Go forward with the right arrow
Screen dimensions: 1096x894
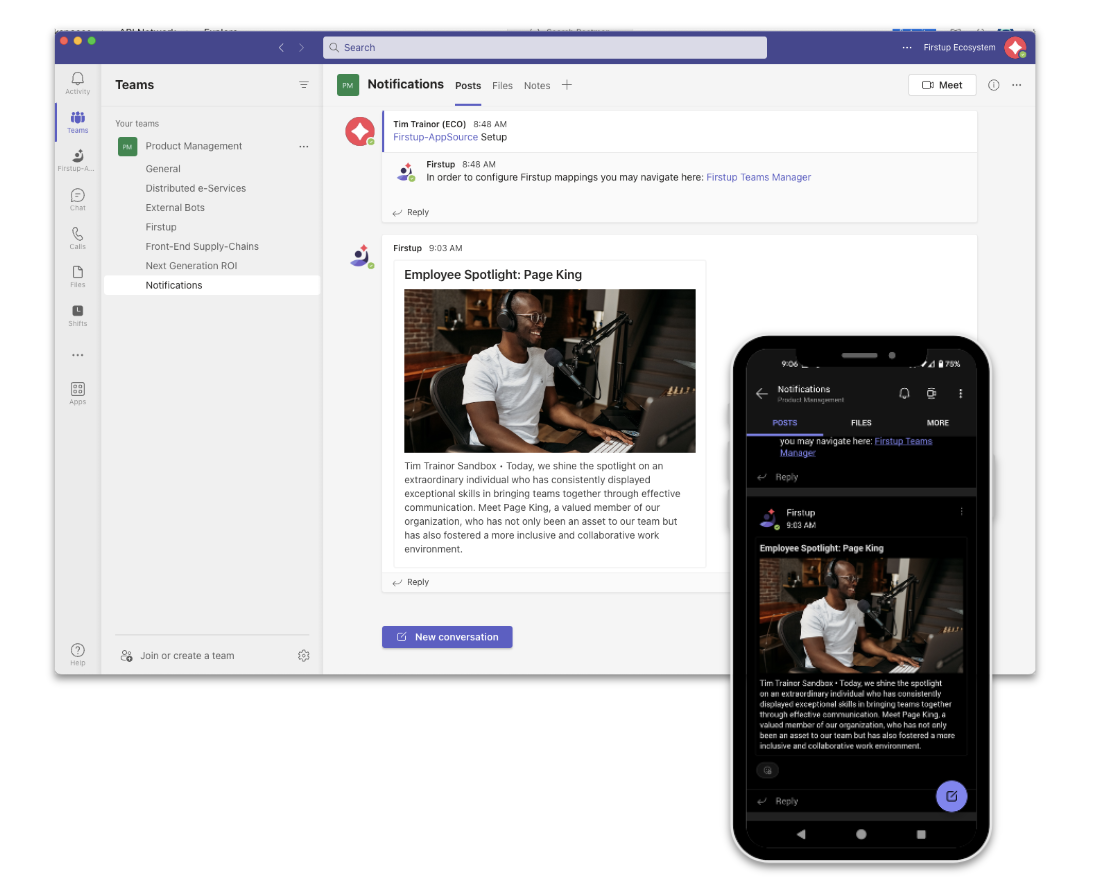302,48
